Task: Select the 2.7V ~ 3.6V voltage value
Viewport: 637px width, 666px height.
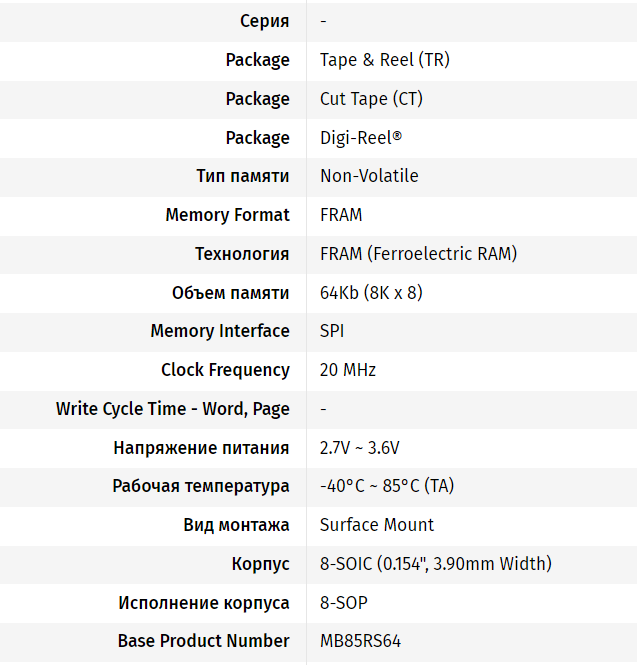Action: [359, 448]
